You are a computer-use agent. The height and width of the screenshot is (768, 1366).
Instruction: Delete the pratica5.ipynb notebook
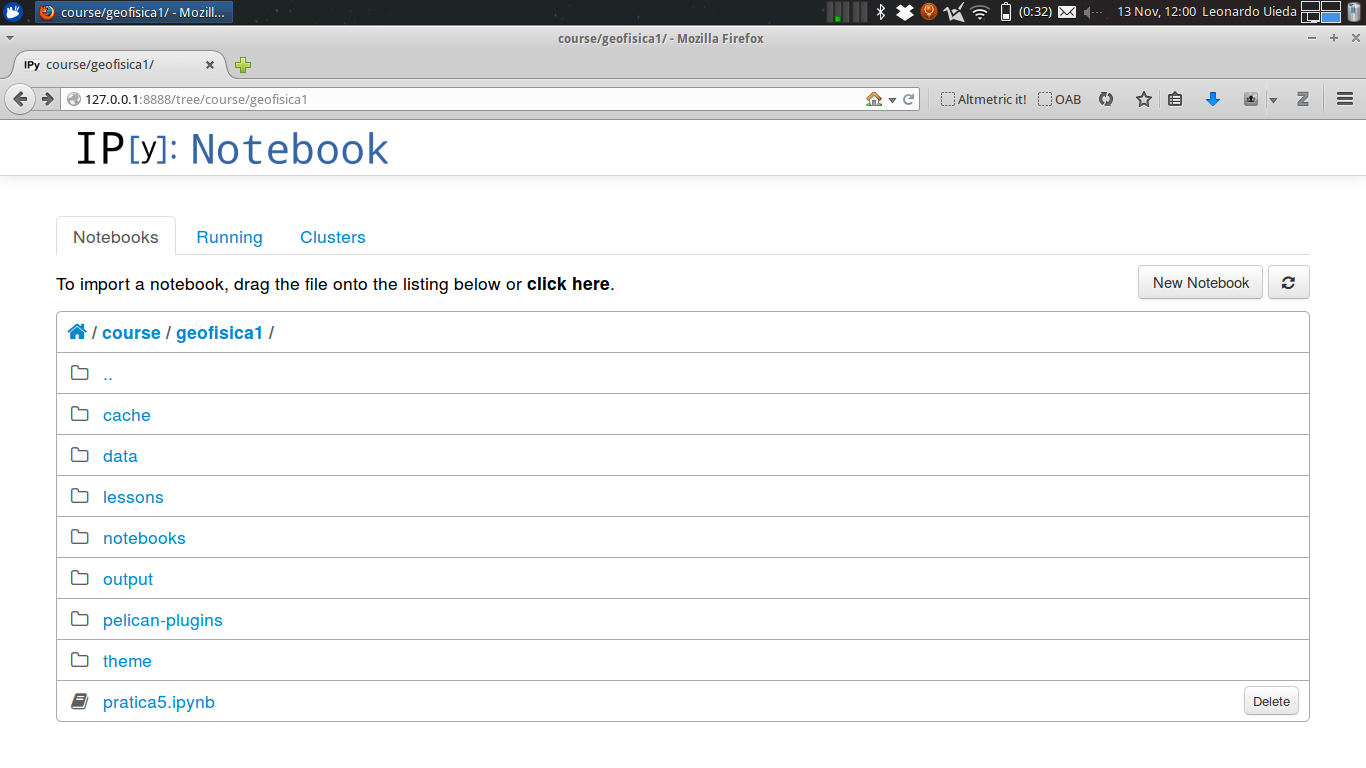(1271, 701)
